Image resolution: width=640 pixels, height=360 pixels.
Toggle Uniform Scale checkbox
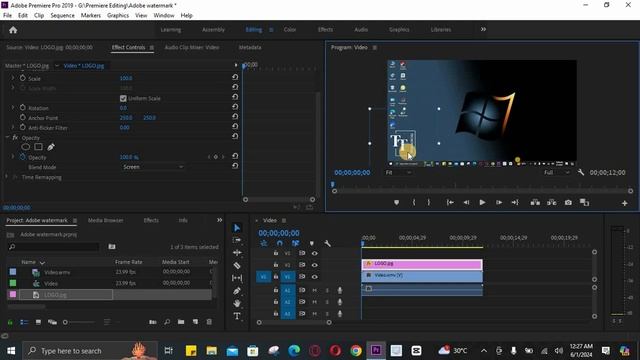pos(123,98)
